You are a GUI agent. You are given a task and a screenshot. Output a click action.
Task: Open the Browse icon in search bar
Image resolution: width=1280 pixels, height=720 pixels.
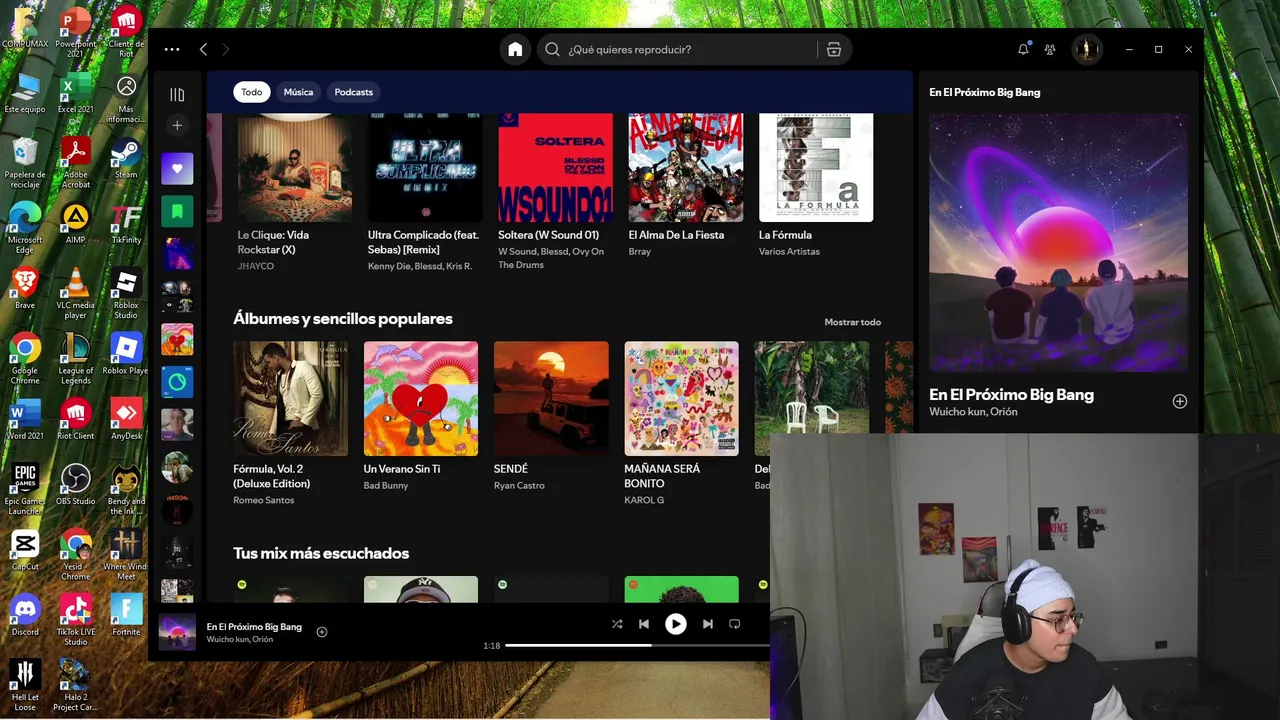tap(833, 49)
